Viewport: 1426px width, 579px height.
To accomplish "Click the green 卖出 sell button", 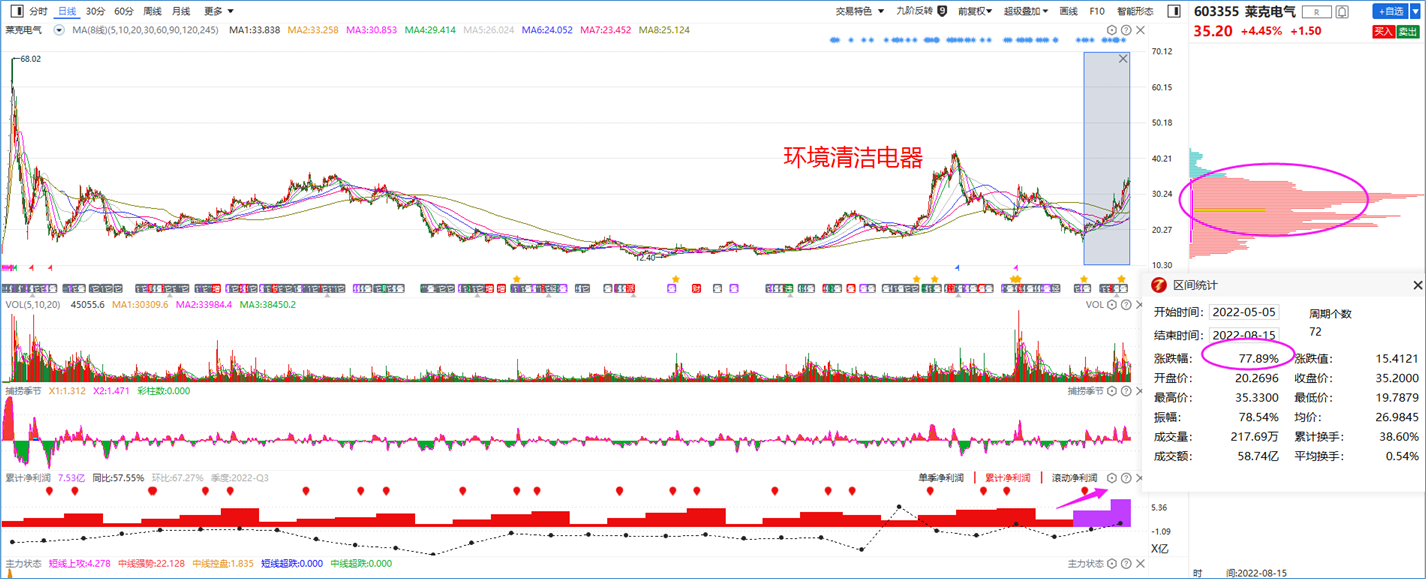I will [x=1408, y=31].
